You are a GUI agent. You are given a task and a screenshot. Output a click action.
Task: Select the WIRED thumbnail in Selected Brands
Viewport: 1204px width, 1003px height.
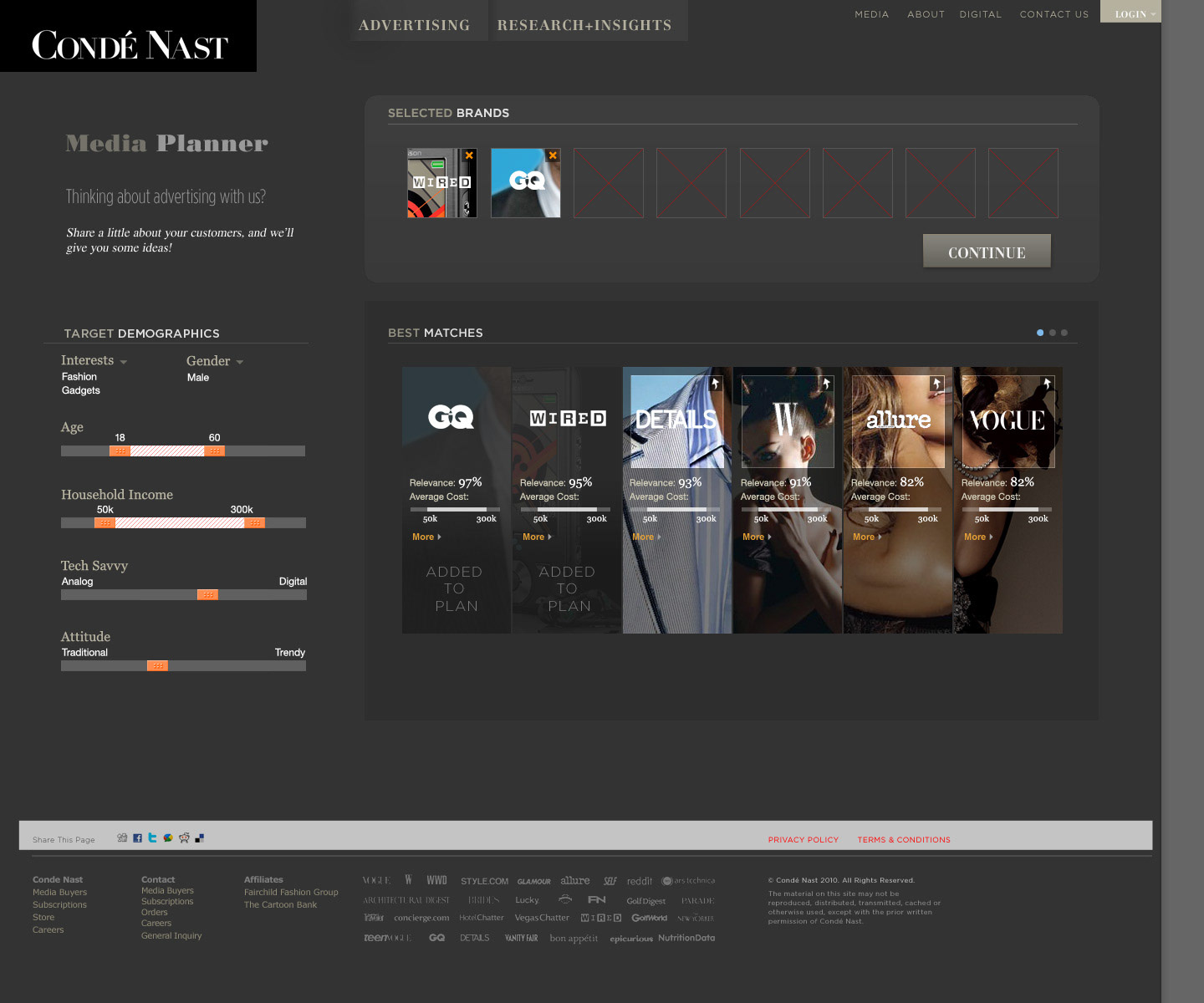pyautogui.click(x=441, y=183)
